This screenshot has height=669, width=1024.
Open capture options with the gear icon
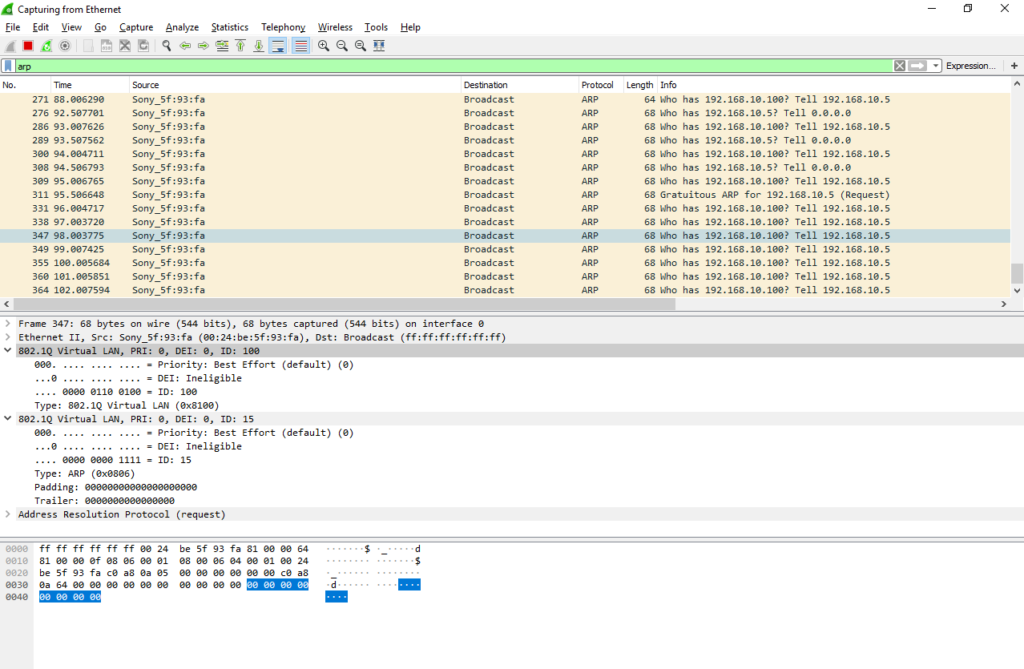click(65, 45)
